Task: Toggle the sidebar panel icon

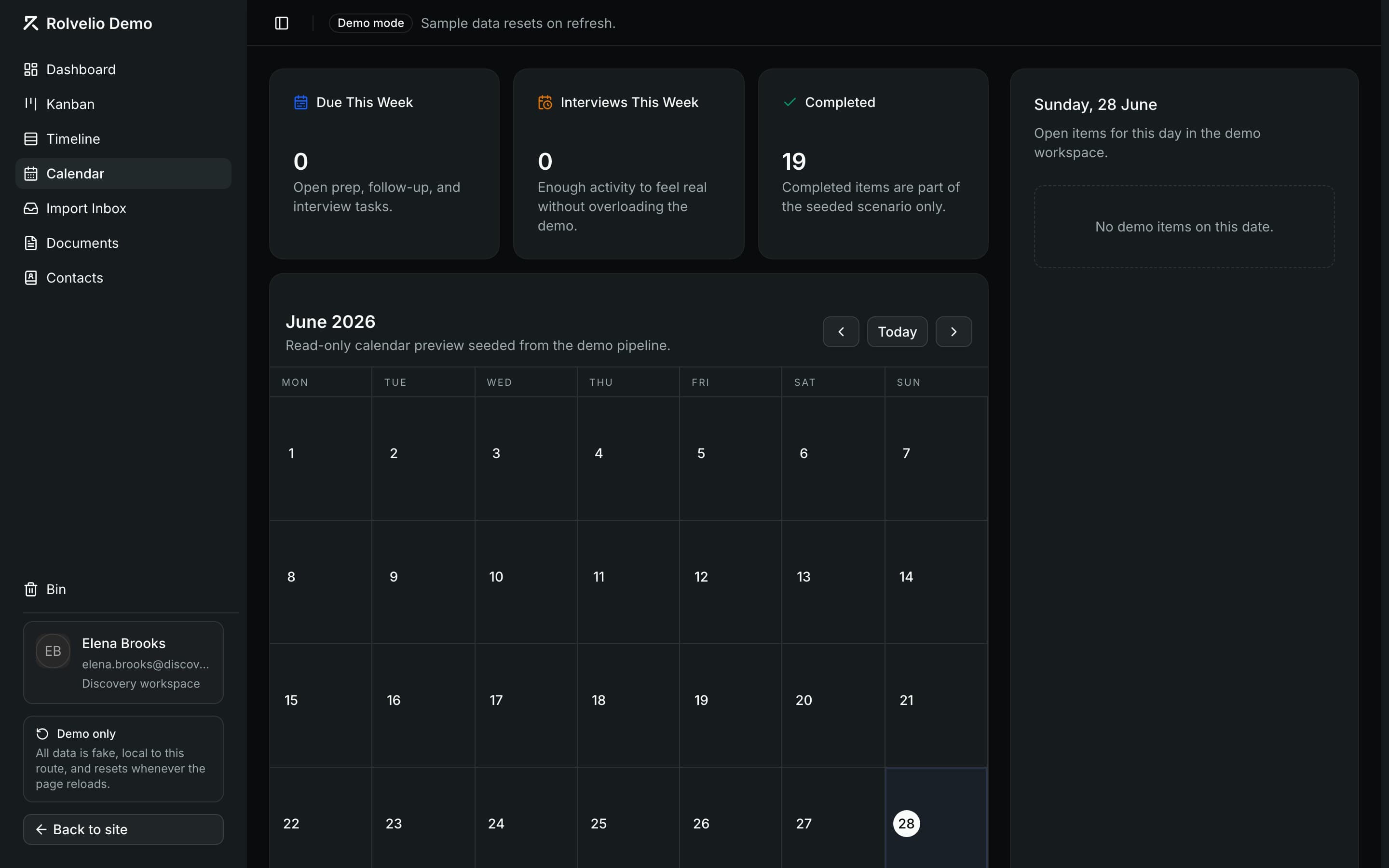Action: [x=281, y=23]
